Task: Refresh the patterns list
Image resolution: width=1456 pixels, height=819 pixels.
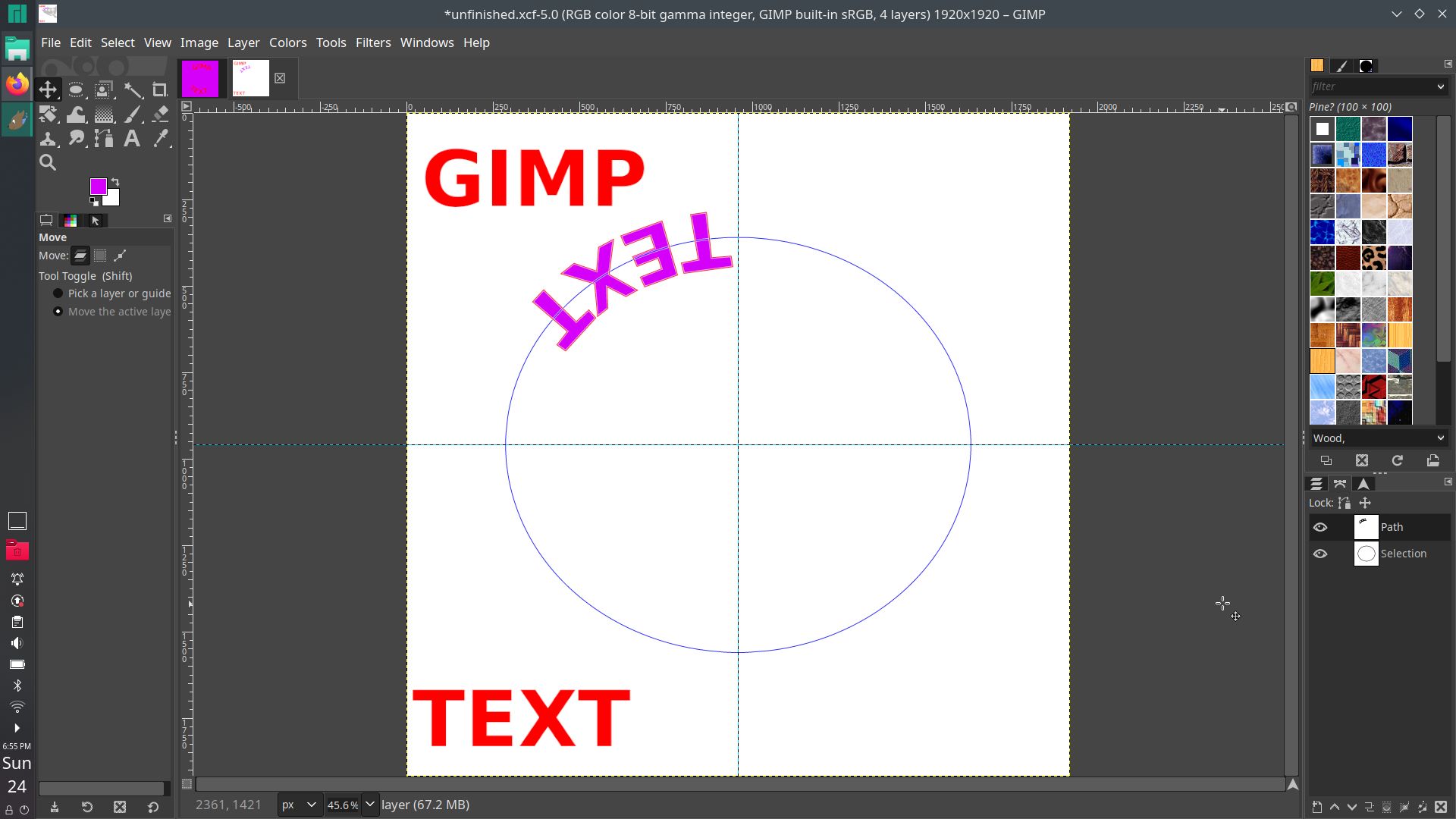Action: point(1398,460)
